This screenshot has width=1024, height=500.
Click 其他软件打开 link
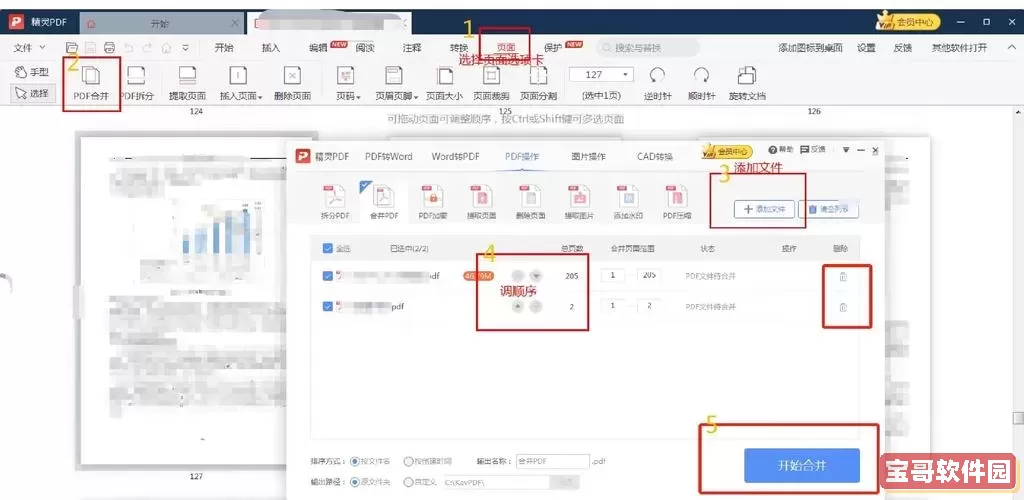pos(959,48)
